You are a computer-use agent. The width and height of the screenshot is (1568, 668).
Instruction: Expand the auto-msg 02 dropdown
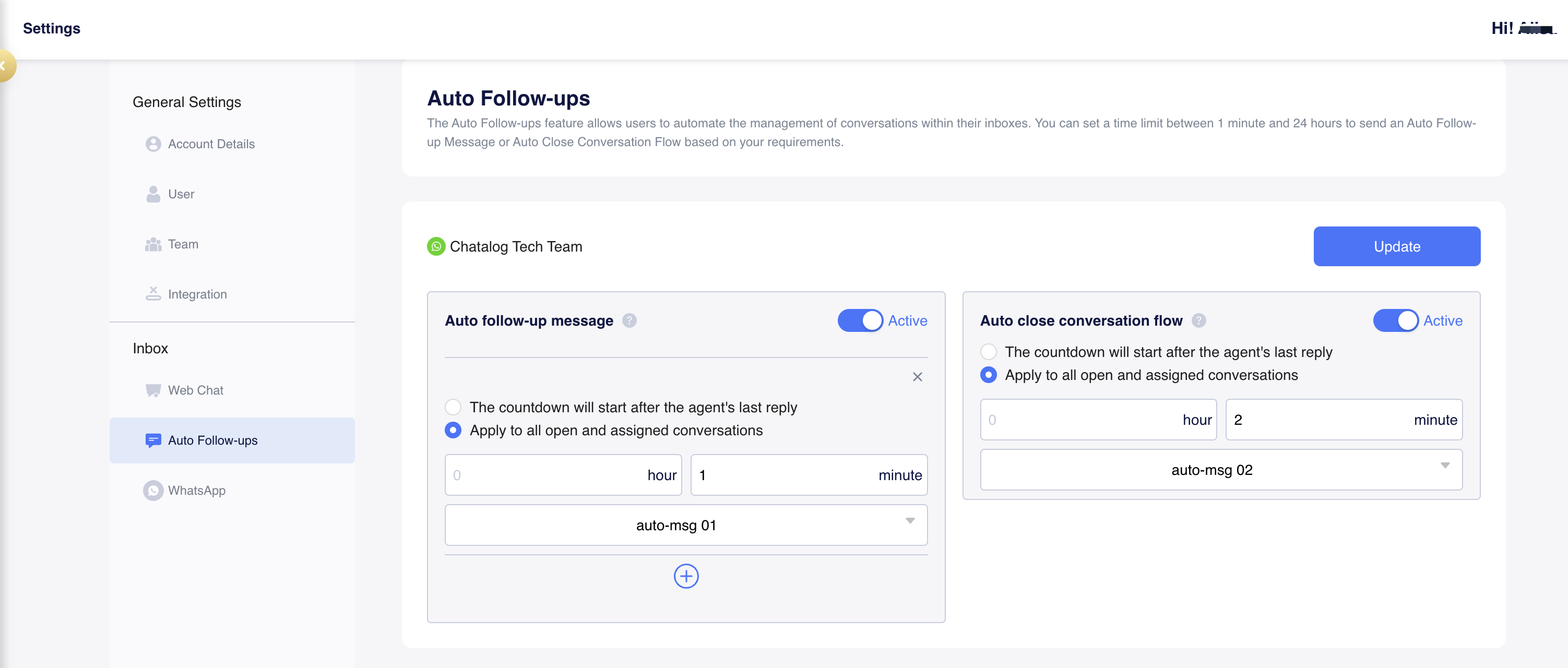point(1221,470)
